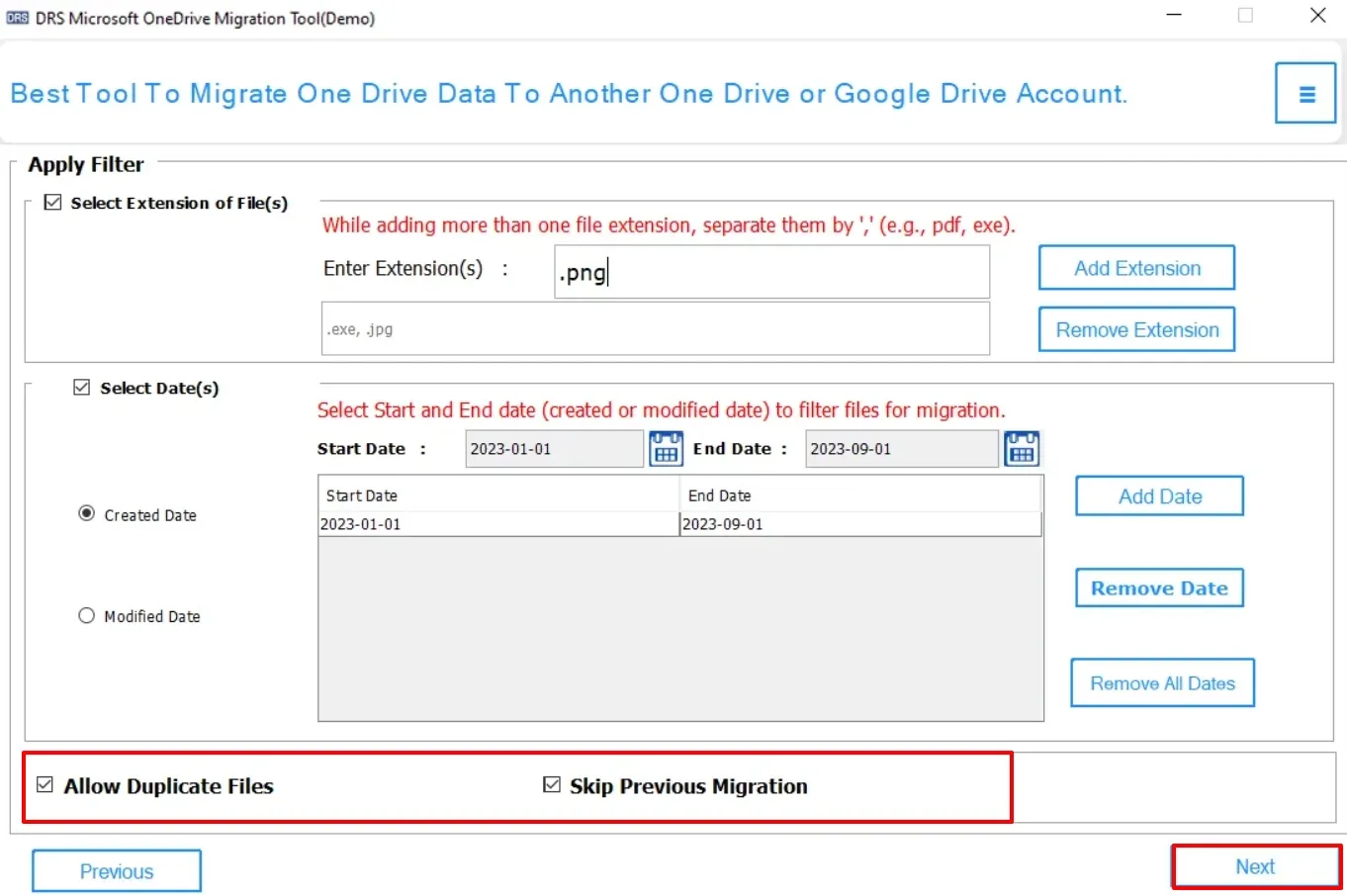Click the Add Extension button
The height and width of the screenshot is (896, 1347).
1136,268
